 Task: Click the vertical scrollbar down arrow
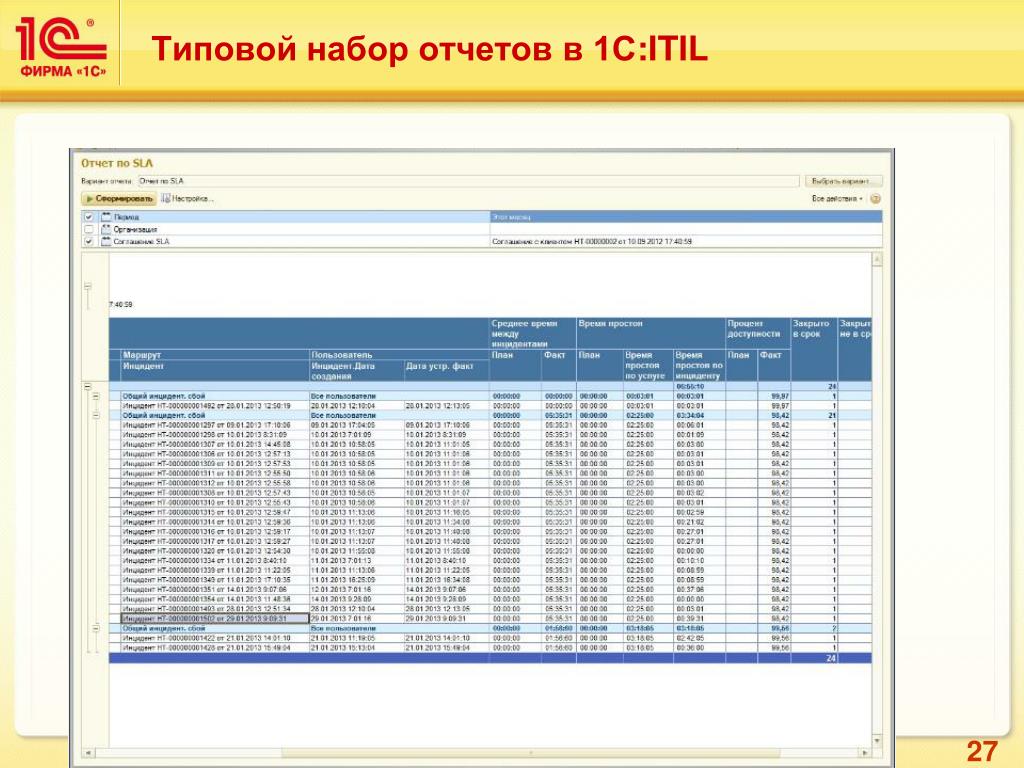pos(877,741)
